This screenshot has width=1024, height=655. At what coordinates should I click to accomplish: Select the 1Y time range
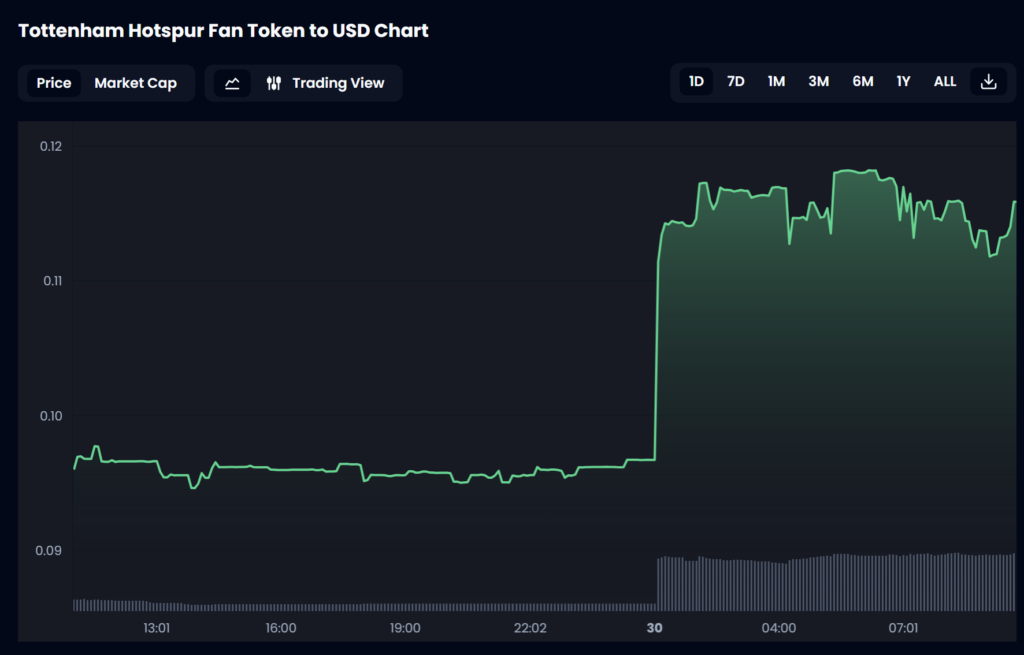903,82
